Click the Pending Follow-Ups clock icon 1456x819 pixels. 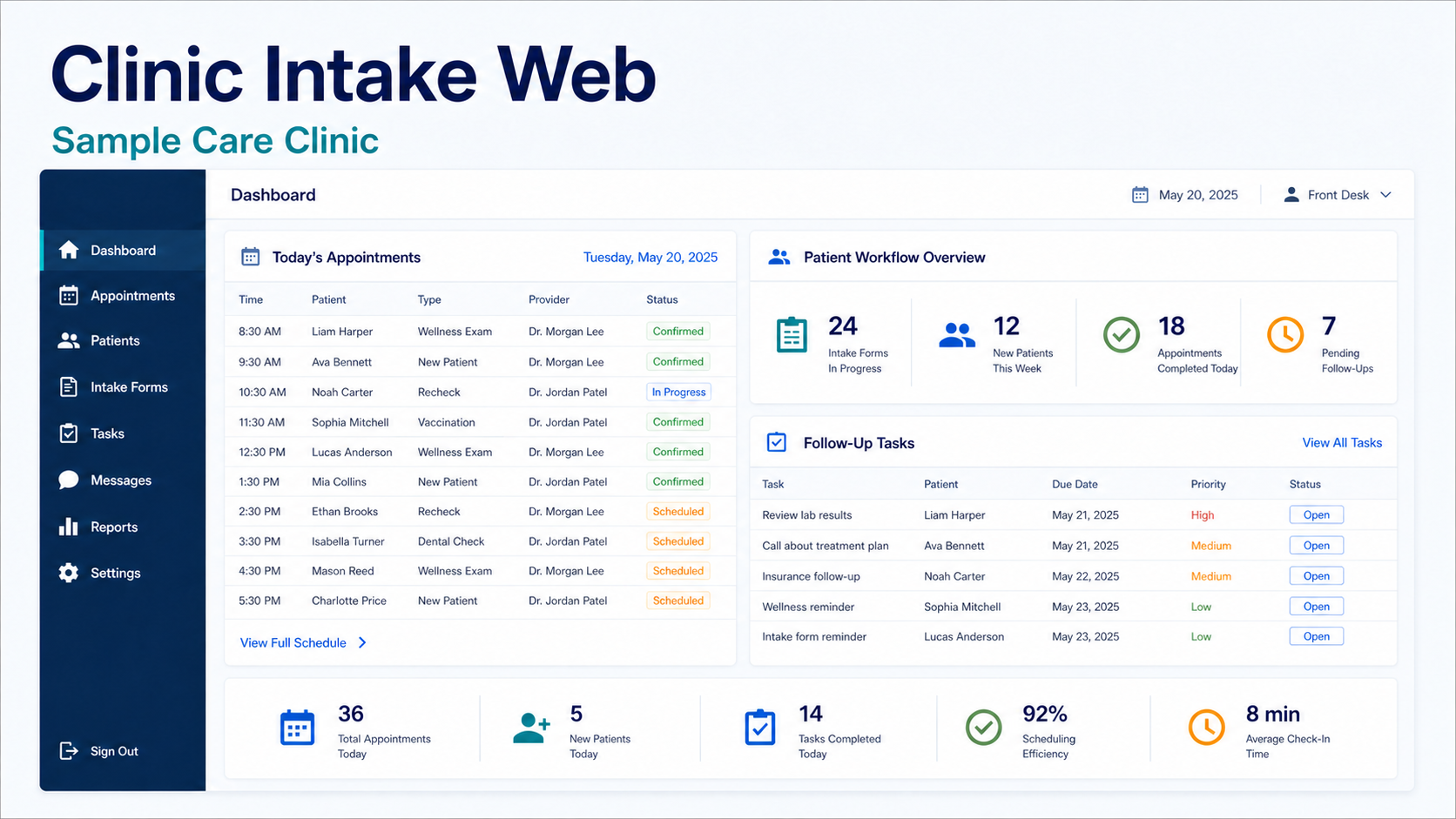[1285, 335]
